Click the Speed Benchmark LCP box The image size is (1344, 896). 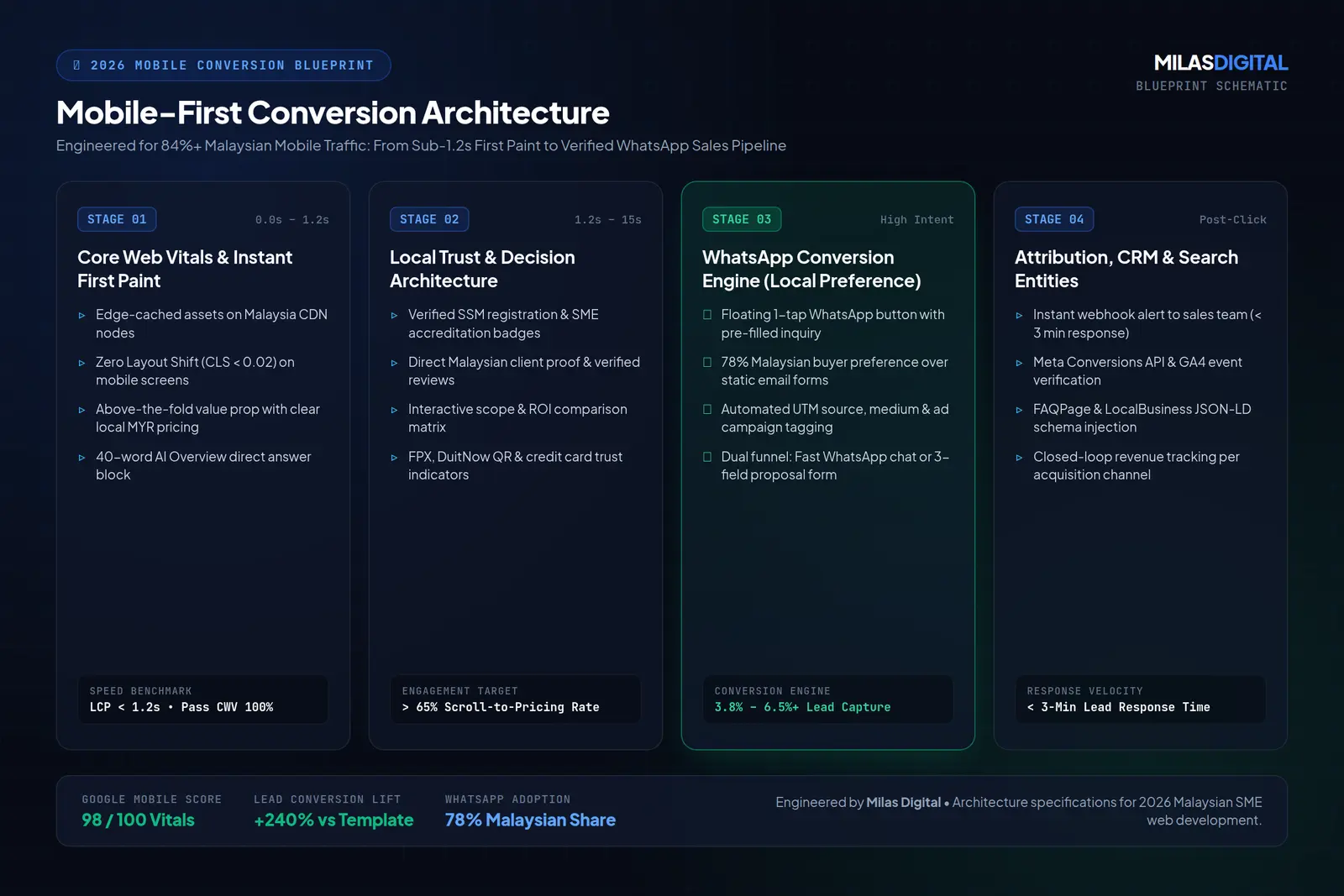click(202, 700)
